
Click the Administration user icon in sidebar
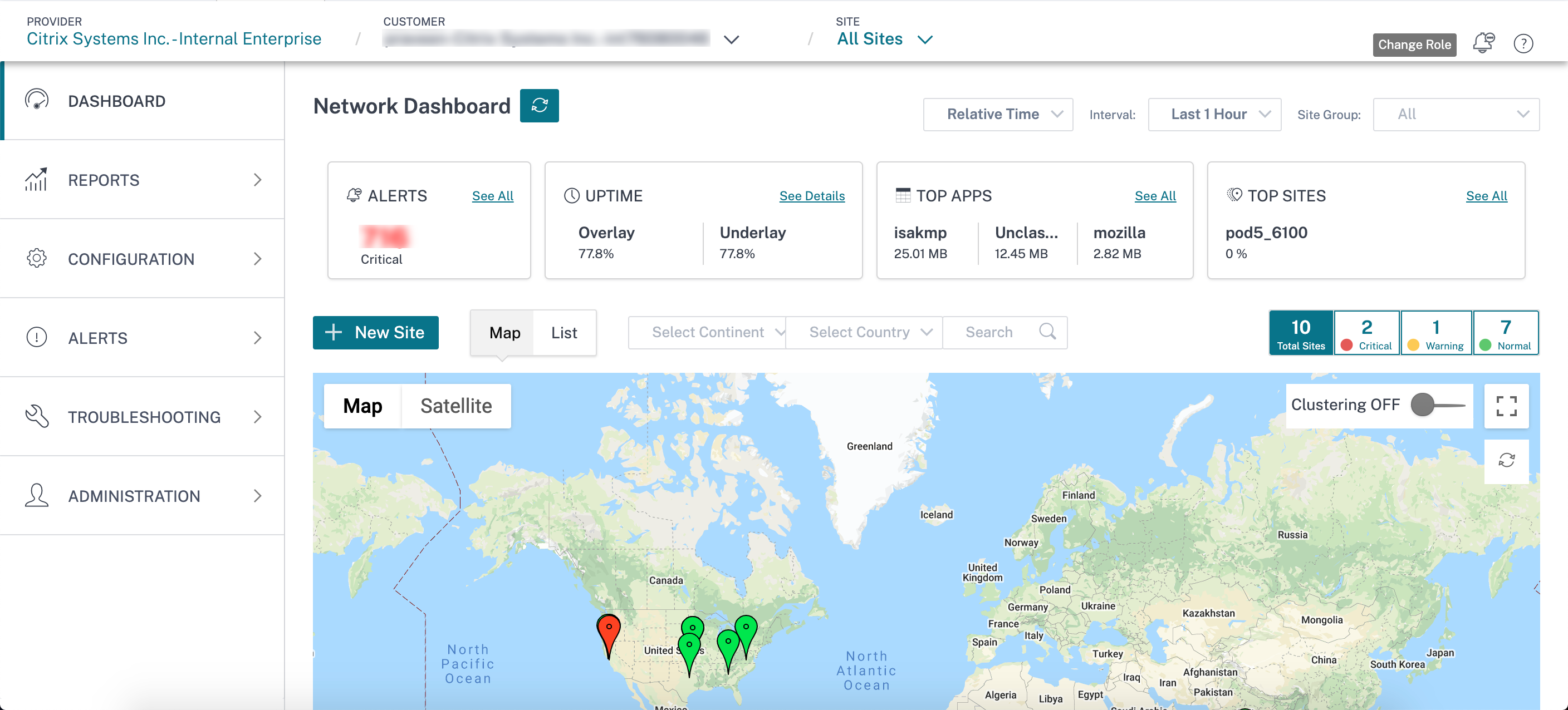click(37, 496)
